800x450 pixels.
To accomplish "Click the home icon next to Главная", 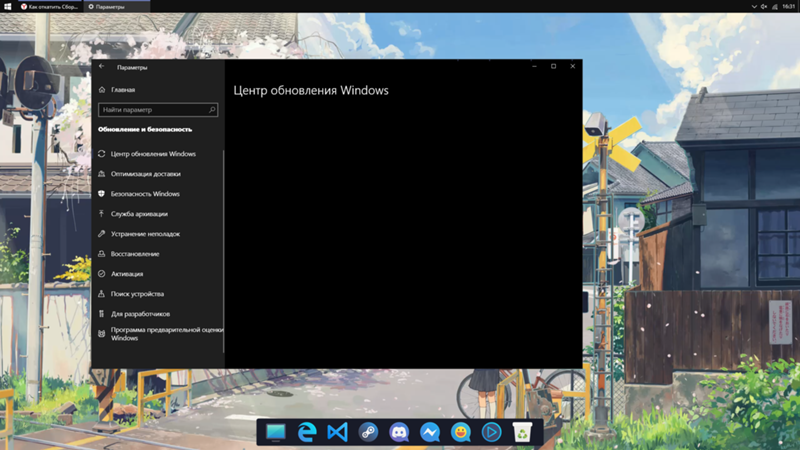I will click(x=102, y=90).
